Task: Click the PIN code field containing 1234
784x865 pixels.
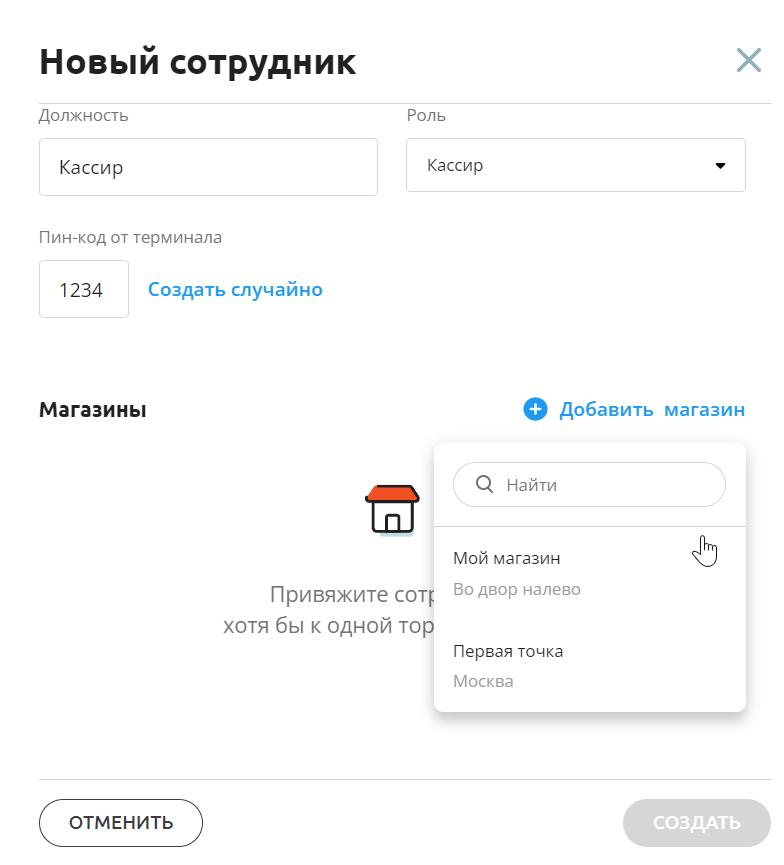Action: [x=84, y=289]
